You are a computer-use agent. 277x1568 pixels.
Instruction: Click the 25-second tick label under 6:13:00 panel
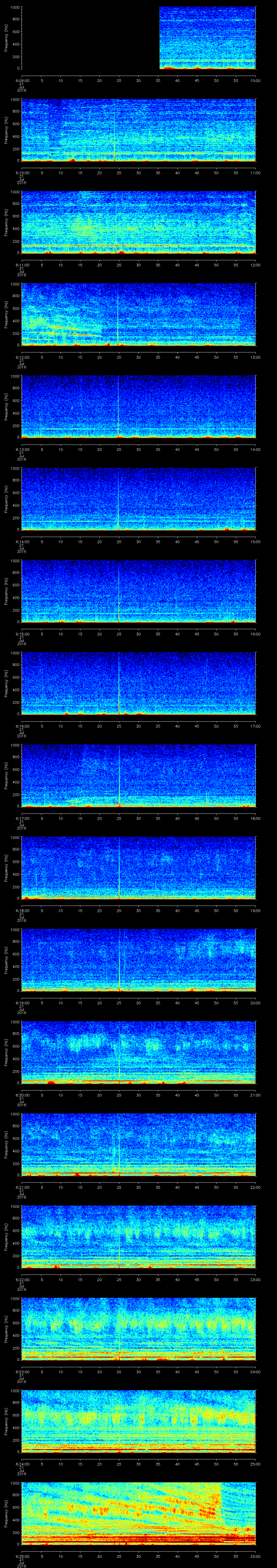point(119,449)
